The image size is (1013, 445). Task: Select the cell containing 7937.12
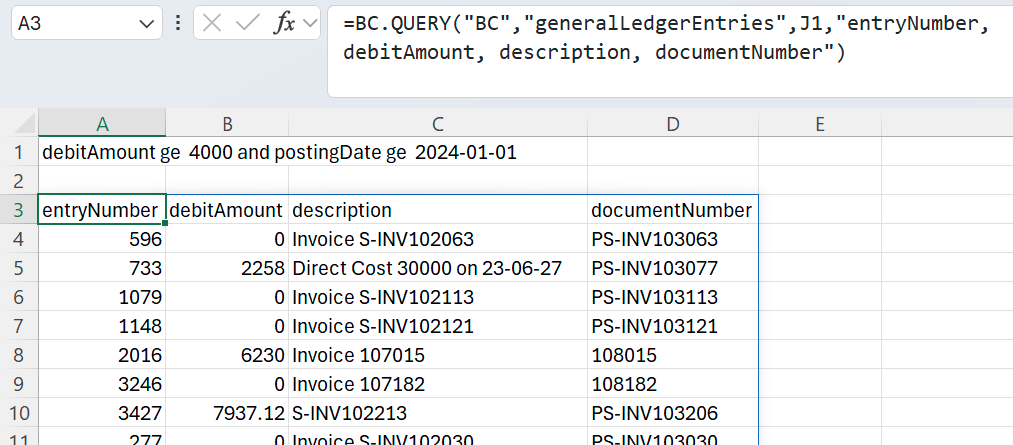[x=227, y=413]
